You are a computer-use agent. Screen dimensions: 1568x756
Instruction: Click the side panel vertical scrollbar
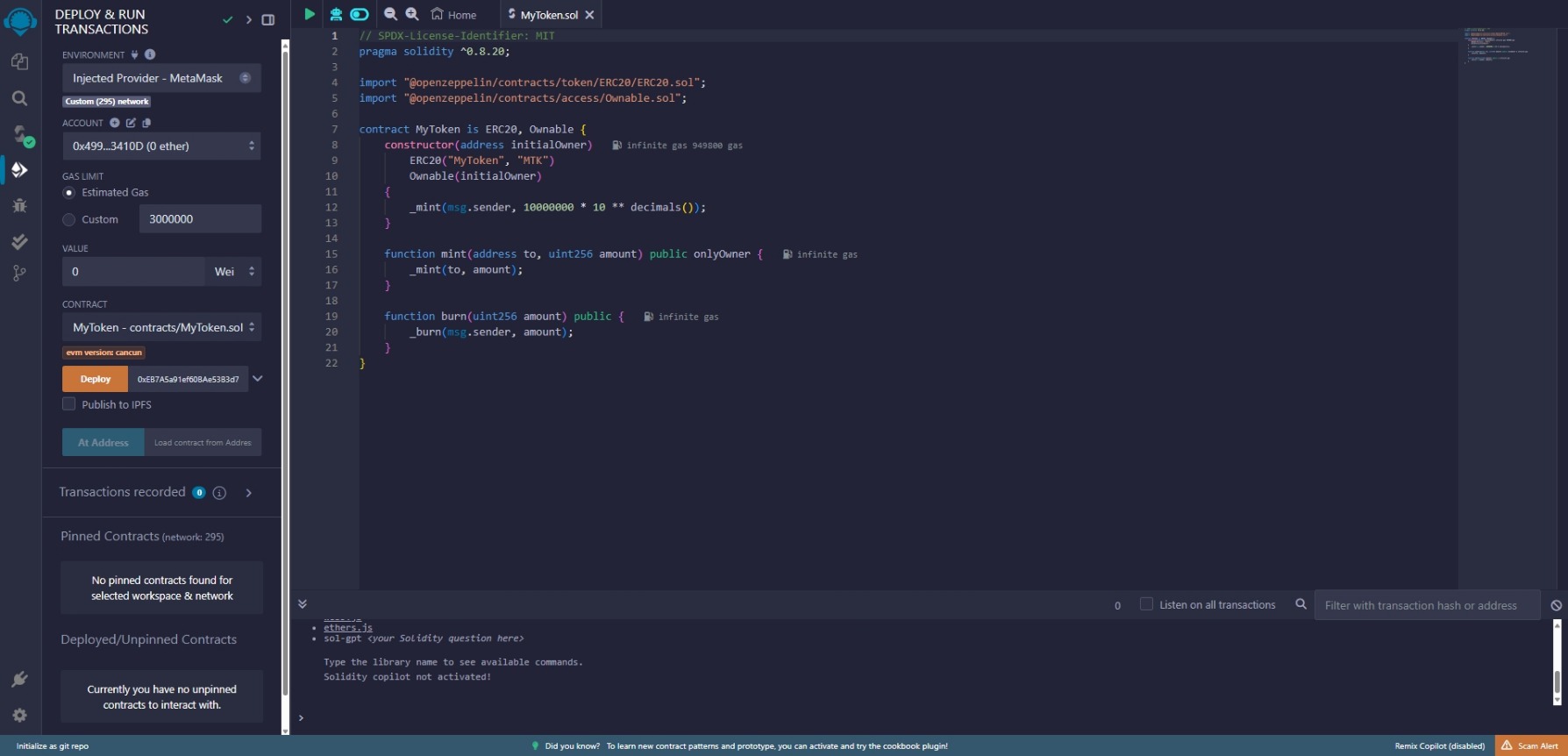pos(285,386)
